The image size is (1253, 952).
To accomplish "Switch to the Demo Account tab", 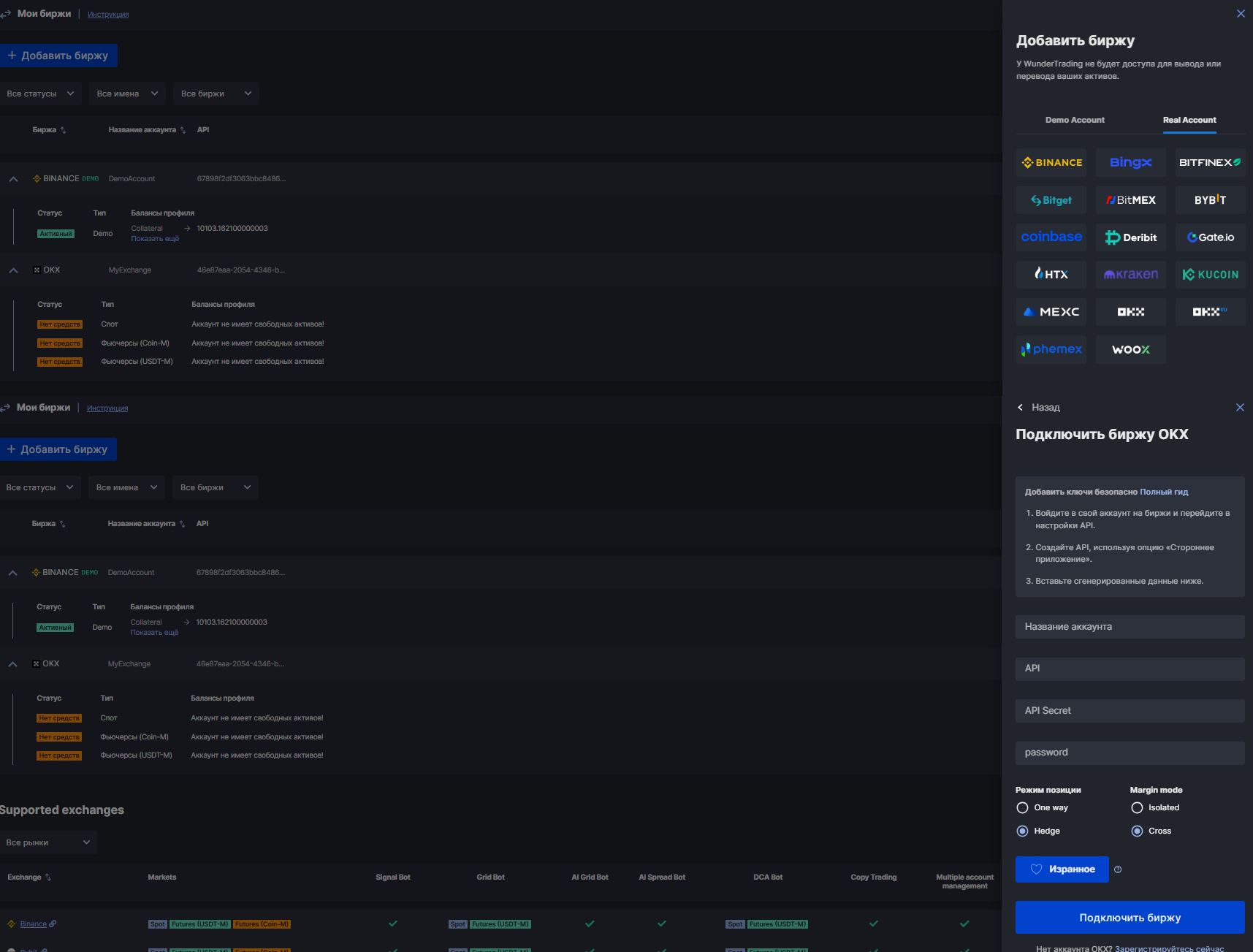I will click(1075, 120).
